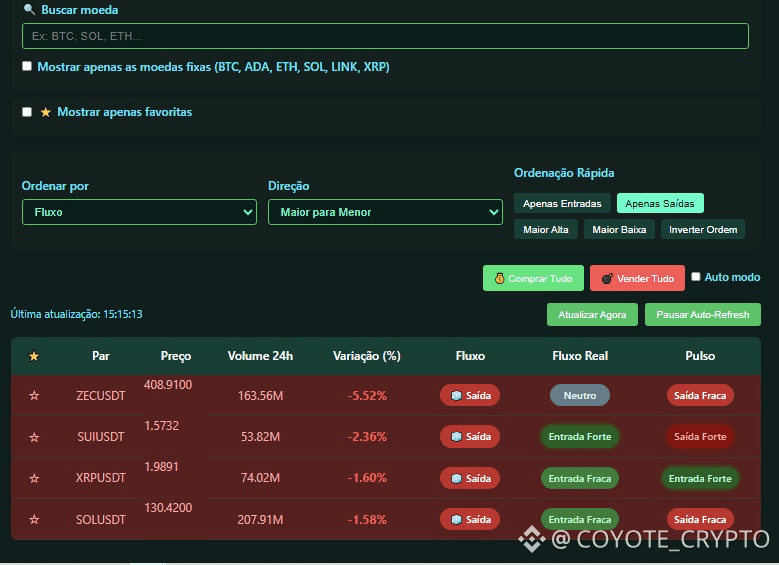Click the Pulso column header
Viewport: 779px width, 565px height.
[700, 356]
